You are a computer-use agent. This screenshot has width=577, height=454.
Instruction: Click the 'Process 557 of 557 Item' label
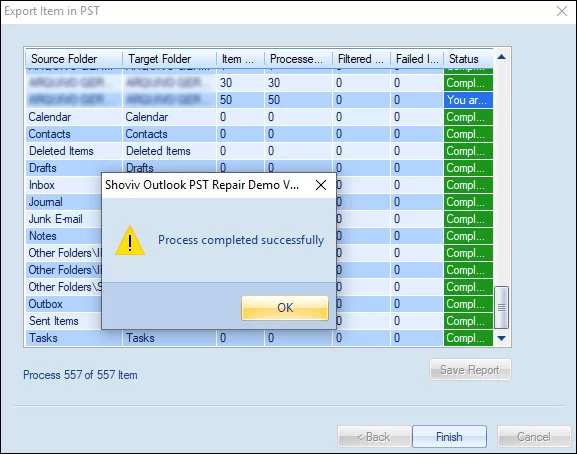[x=80, y=375]
